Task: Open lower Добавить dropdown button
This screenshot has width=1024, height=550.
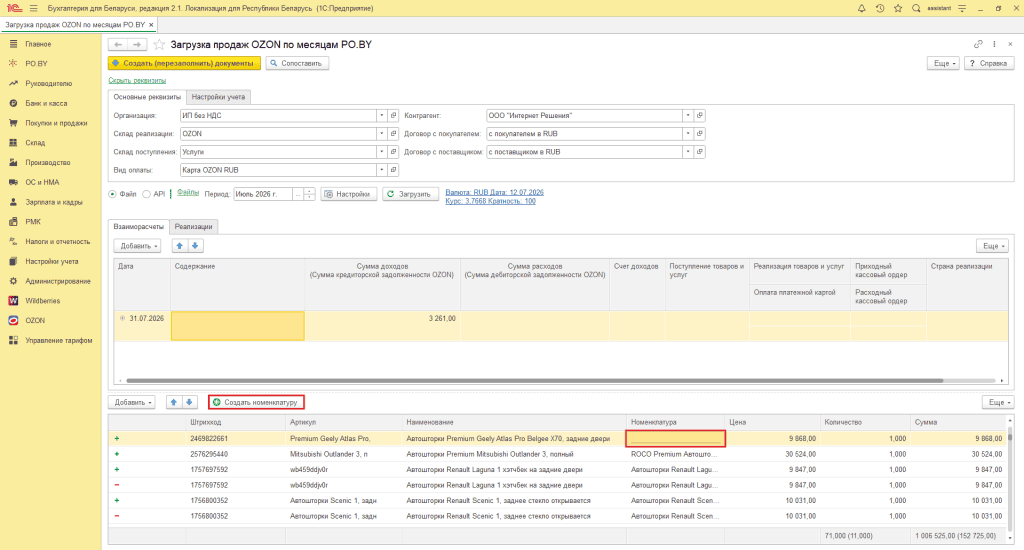Action: pos(131,402)
